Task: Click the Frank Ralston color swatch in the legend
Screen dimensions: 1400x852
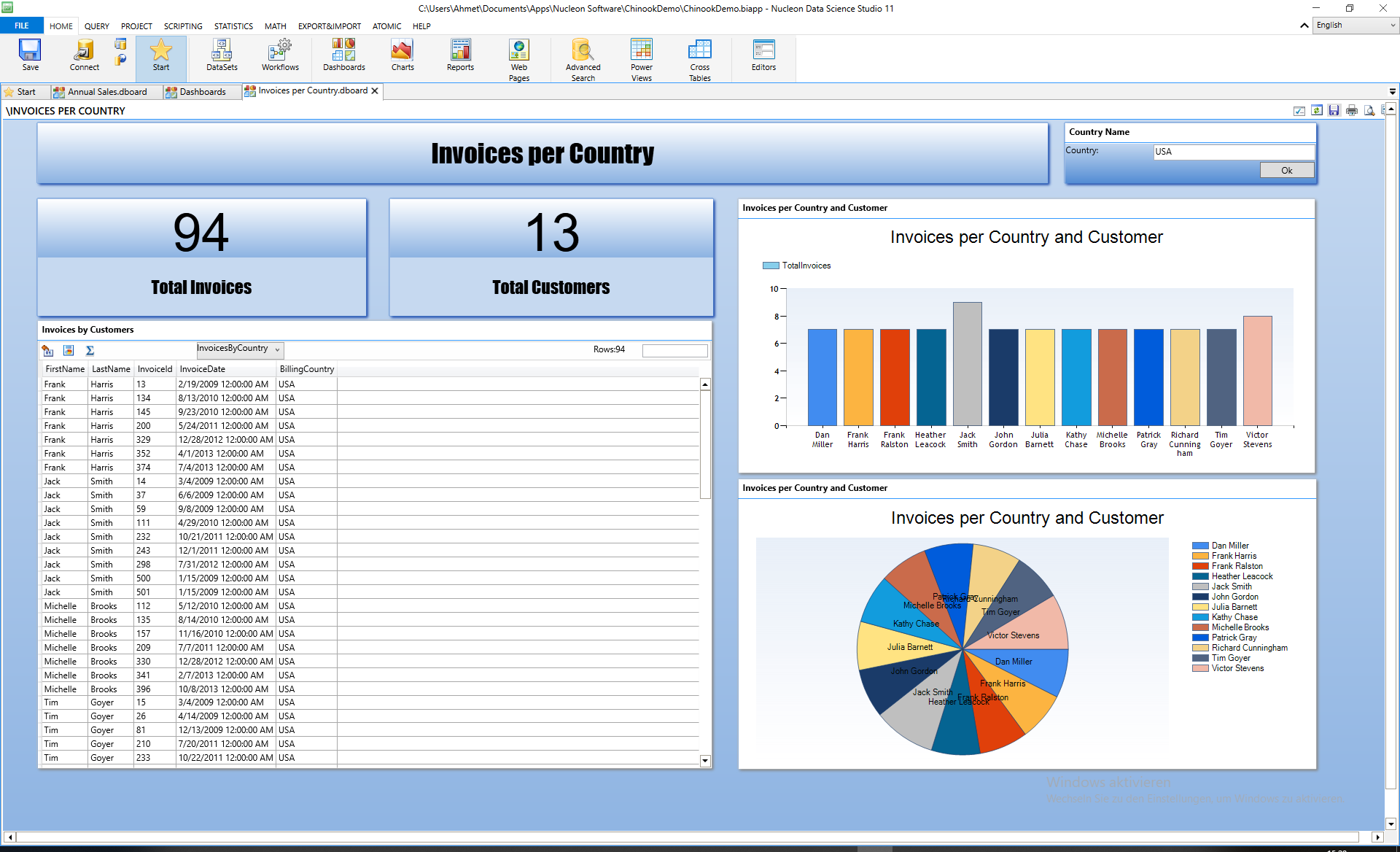Action: (x=1200, y=565)
